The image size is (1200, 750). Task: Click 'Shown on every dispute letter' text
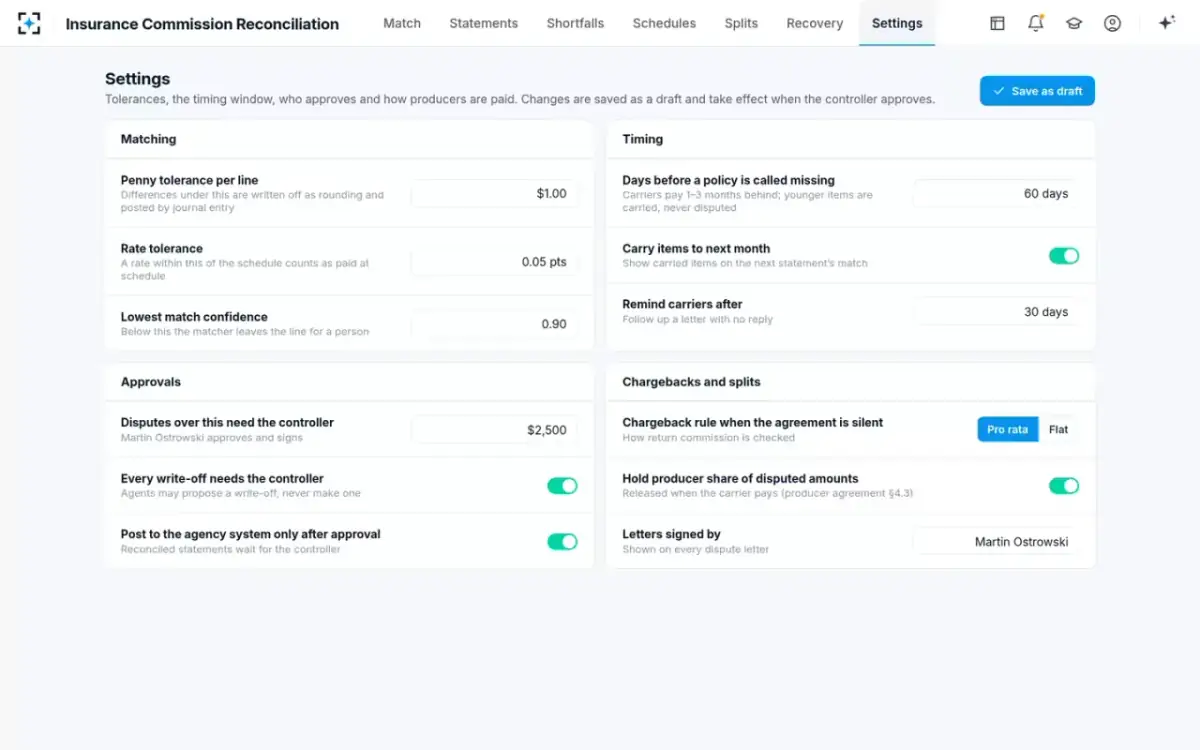[695, 550]
